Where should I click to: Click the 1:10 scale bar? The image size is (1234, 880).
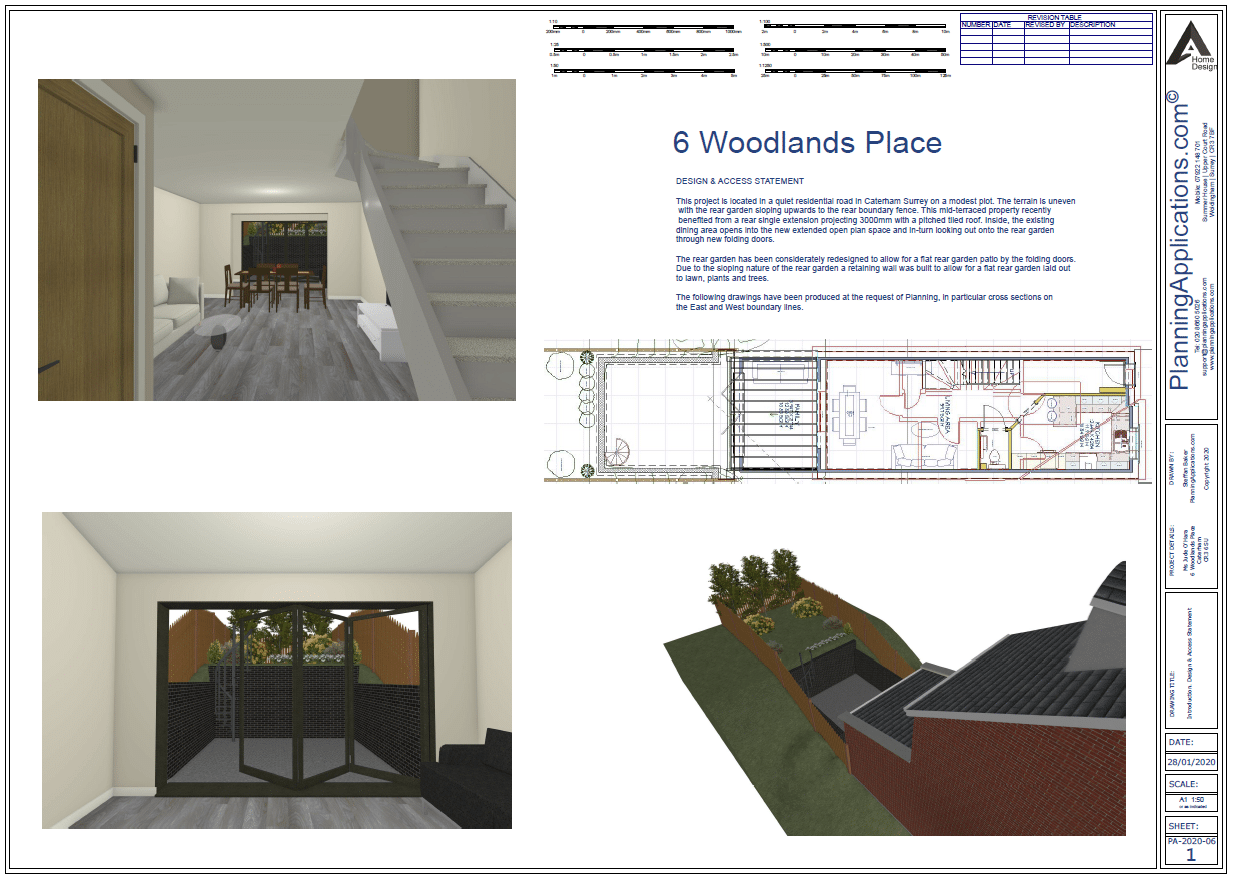point(645,27)
